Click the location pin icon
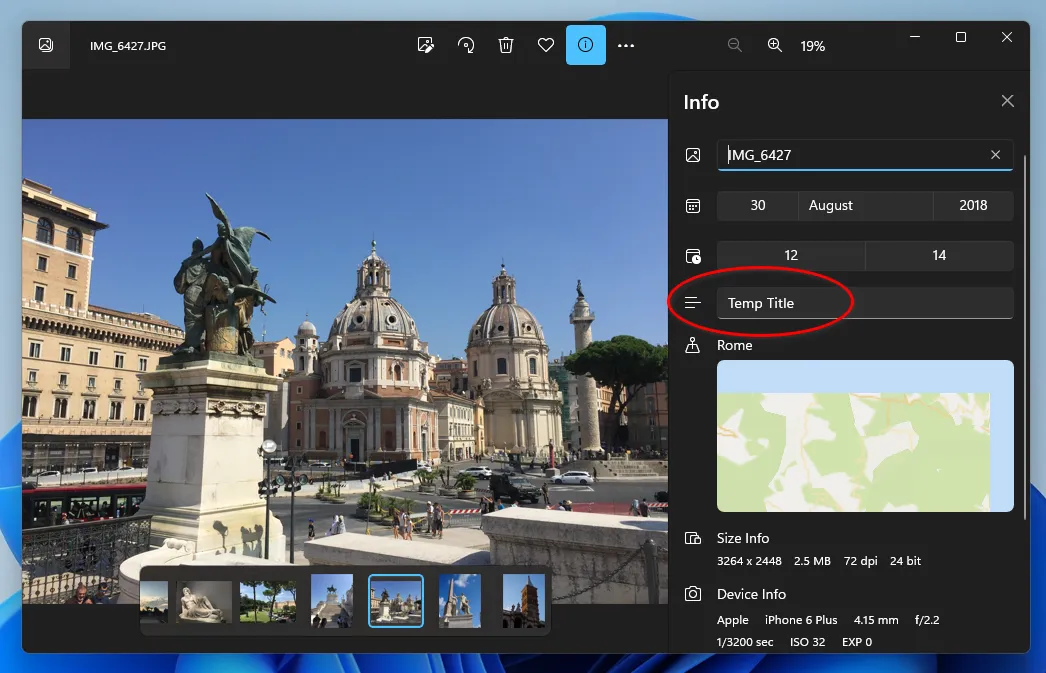Viewport: 1046px width, 673px height. click(x=692, y=345)
